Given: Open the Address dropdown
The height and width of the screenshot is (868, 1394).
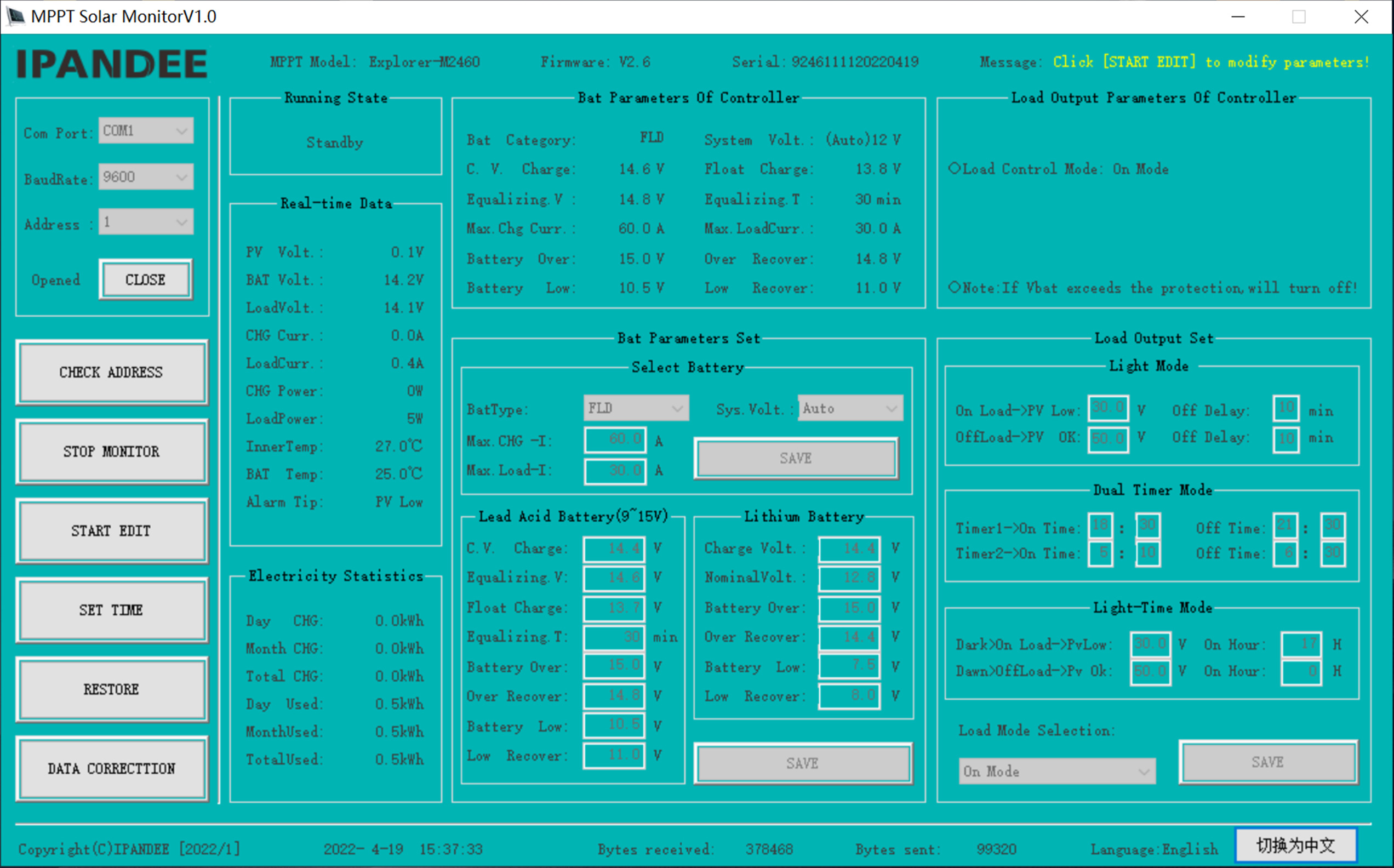Looking at the screenshot, I should 146,222.
